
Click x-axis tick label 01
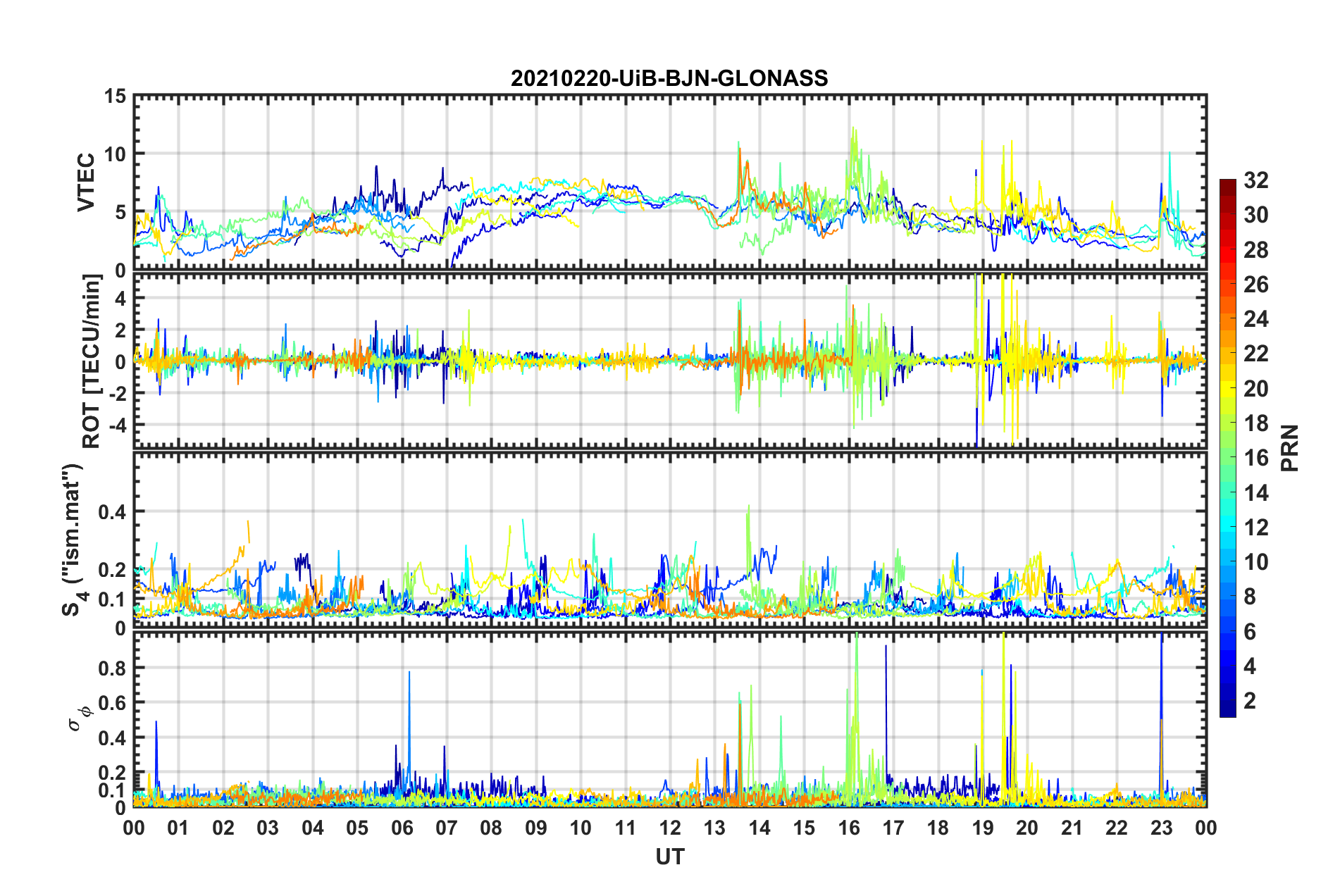[178, 828]
